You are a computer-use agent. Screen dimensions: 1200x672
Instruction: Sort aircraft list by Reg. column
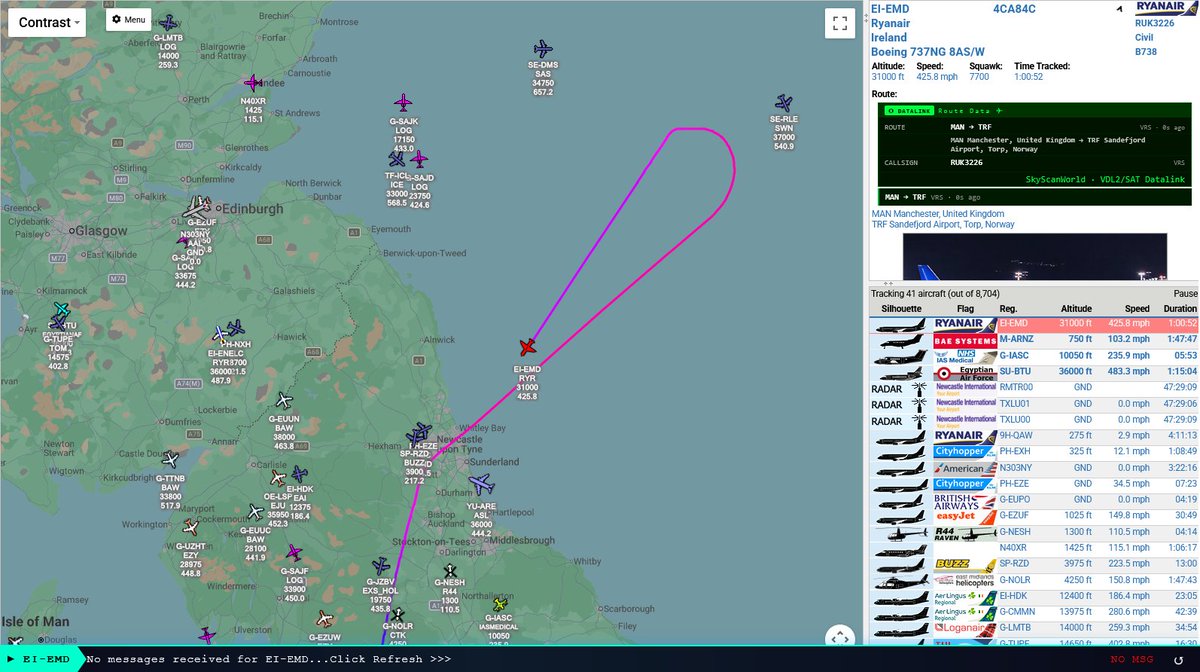pos(1008,309)
